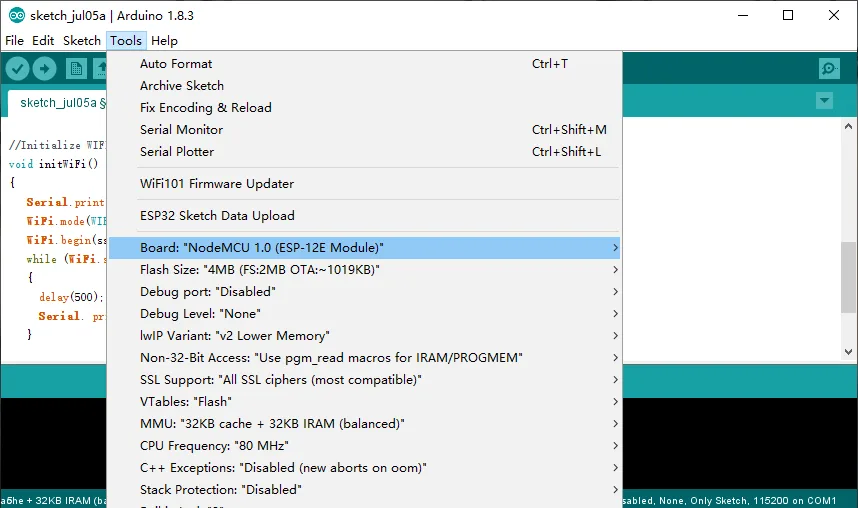Open the Edit menu
This screenshot has width=858, height=508.
point(43,41)
